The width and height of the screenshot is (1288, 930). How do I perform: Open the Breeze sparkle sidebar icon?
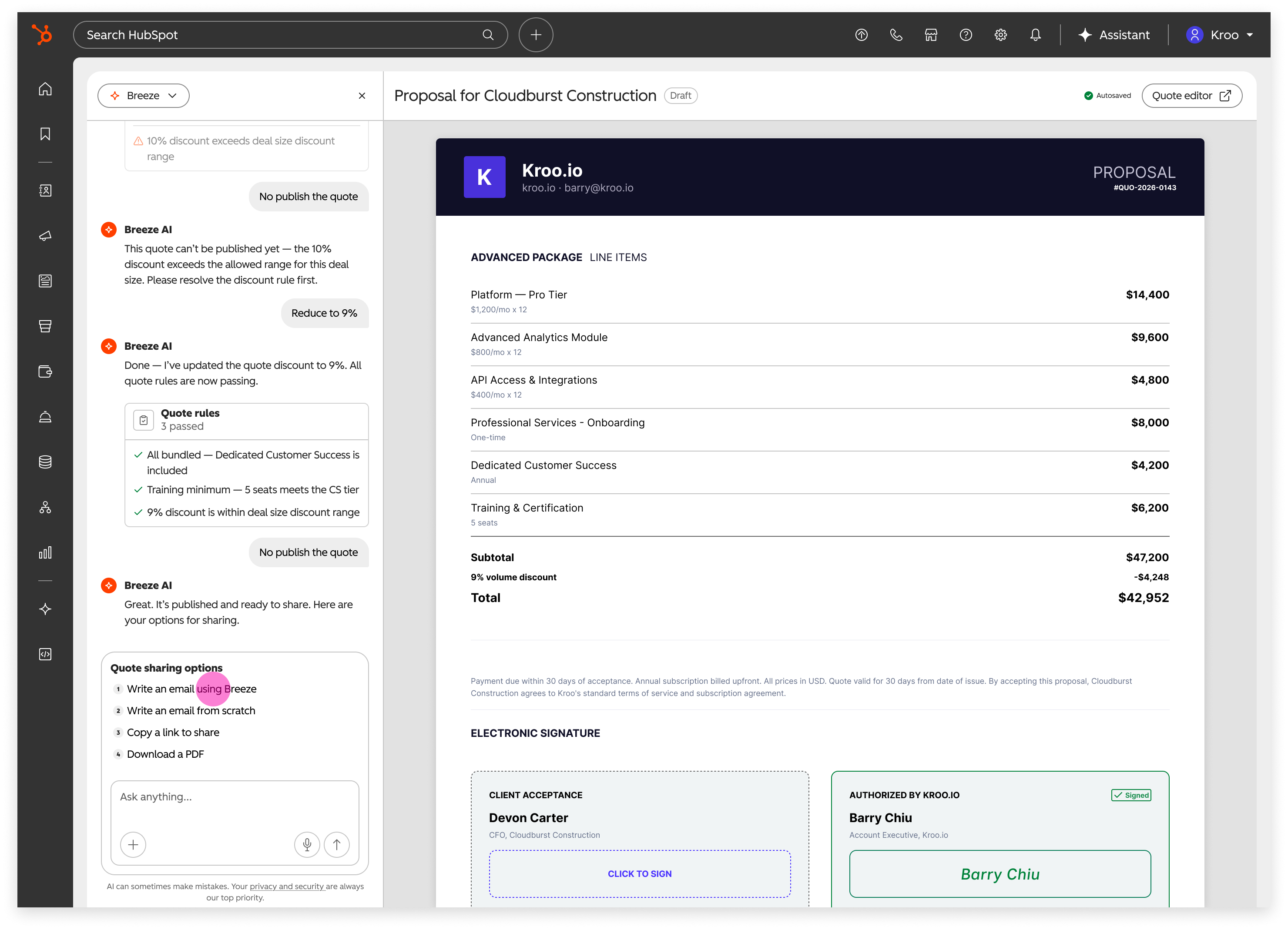45,609
